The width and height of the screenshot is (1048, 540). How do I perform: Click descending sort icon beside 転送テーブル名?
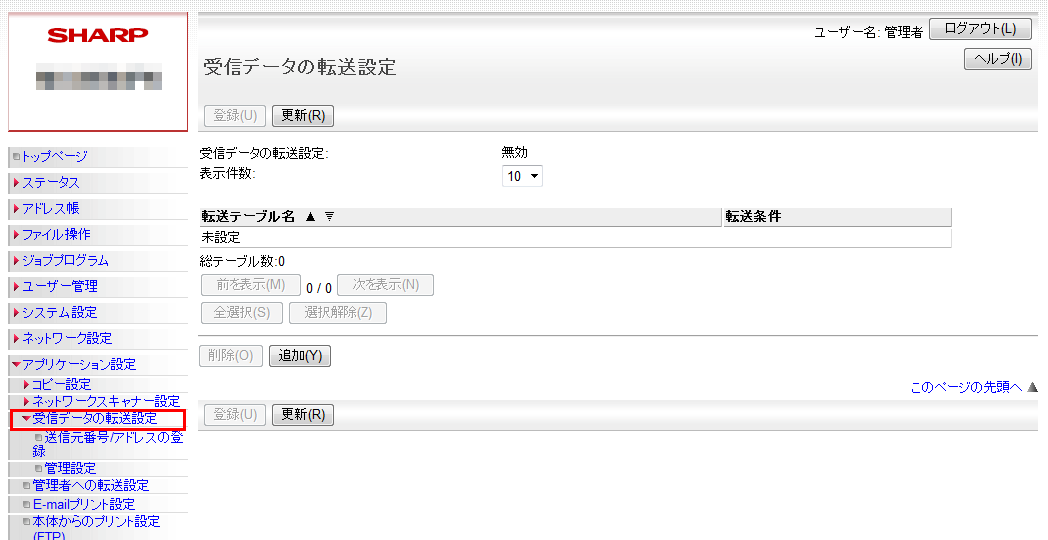(329, 217)
